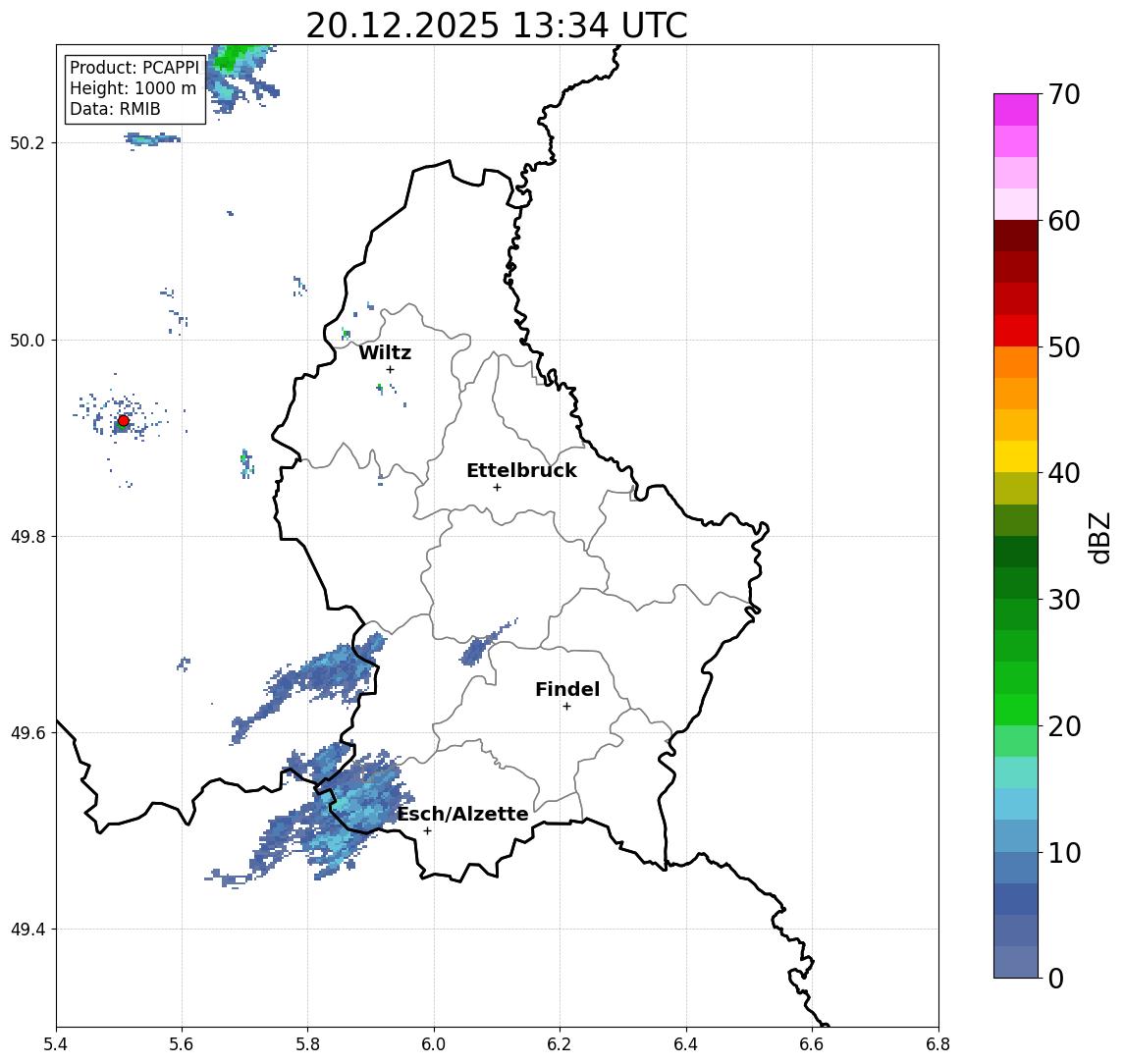Pick the magenta swatch atop the colorbar
This screenshot has height=1064, width=1124.
pyautogui.click(x=1016, y=110)
